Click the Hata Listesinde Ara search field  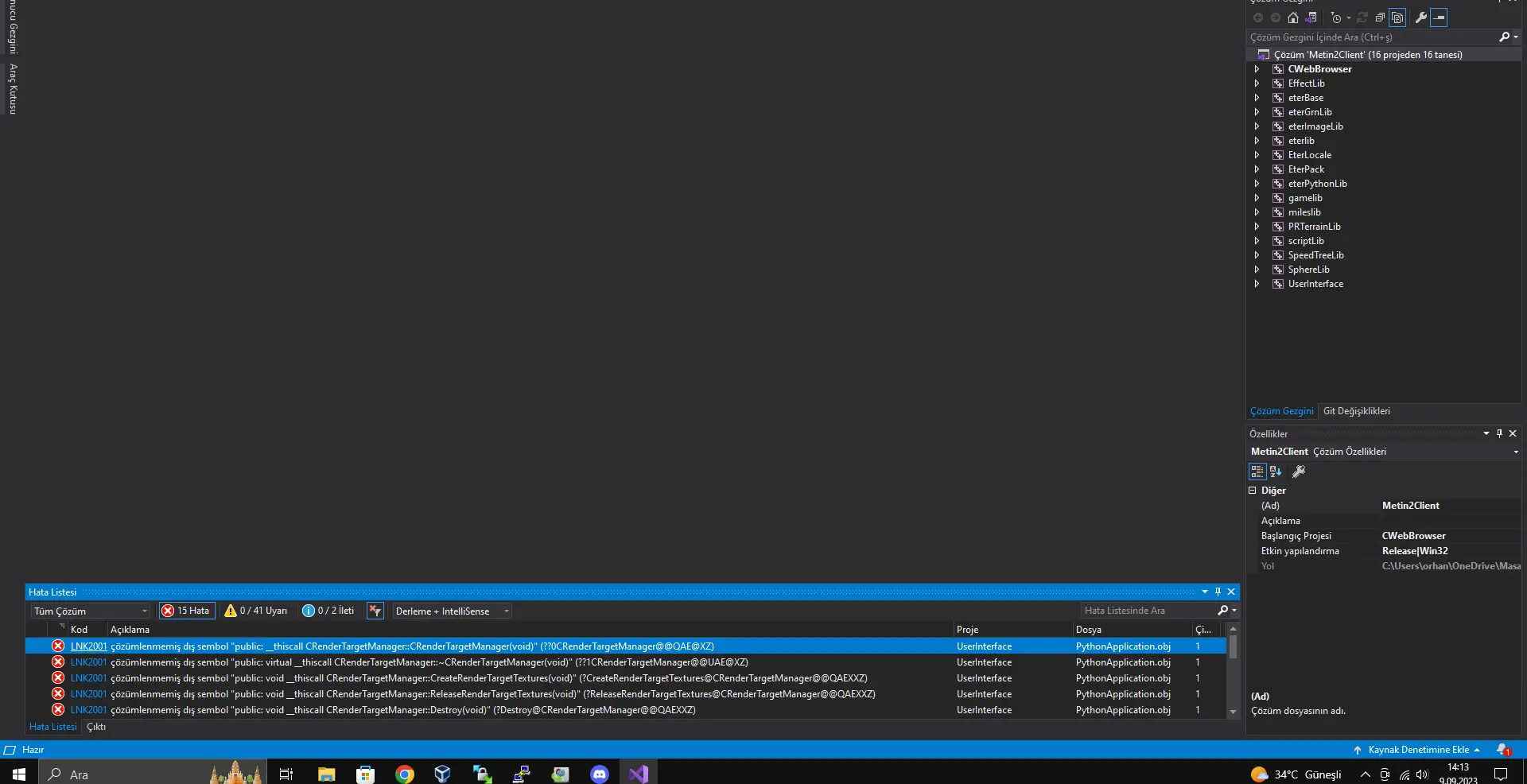[1148, 611]
